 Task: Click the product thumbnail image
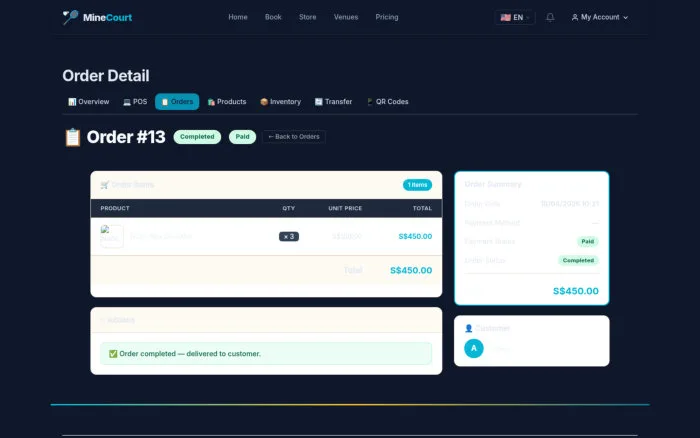112,236
